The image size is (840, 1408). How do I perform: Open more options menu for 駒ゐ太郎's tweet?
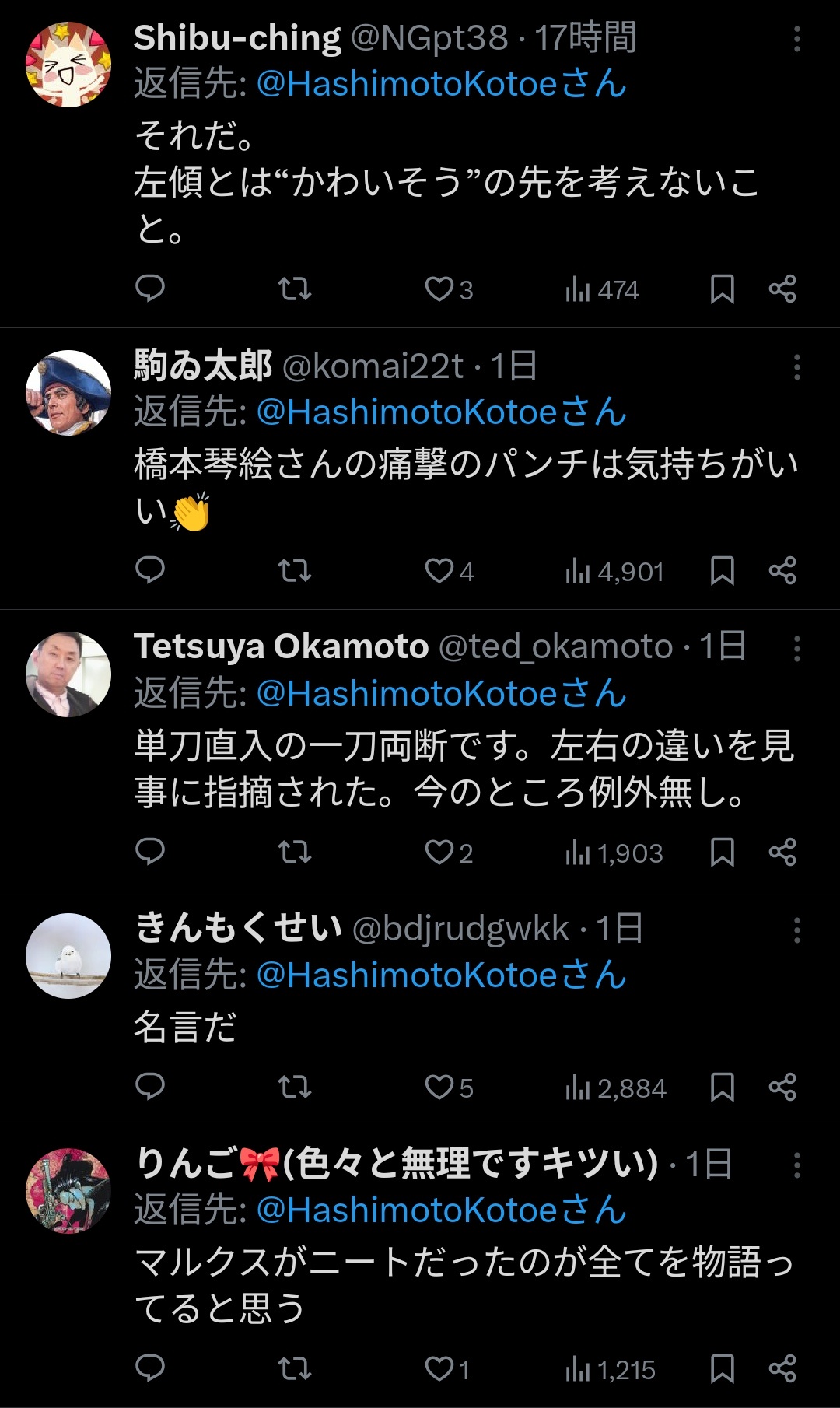click(796, 367)
